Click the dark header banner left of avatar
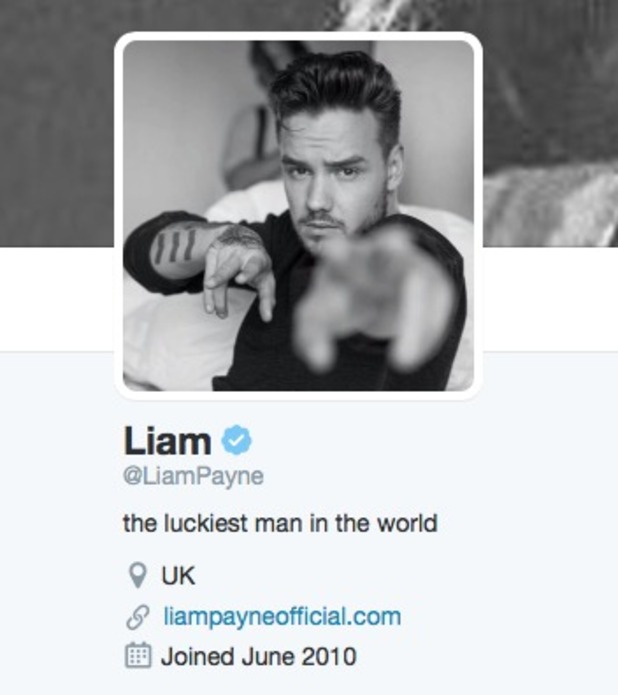Image resolution: width=618 pixels, height=695 pixels. point(57,123)
